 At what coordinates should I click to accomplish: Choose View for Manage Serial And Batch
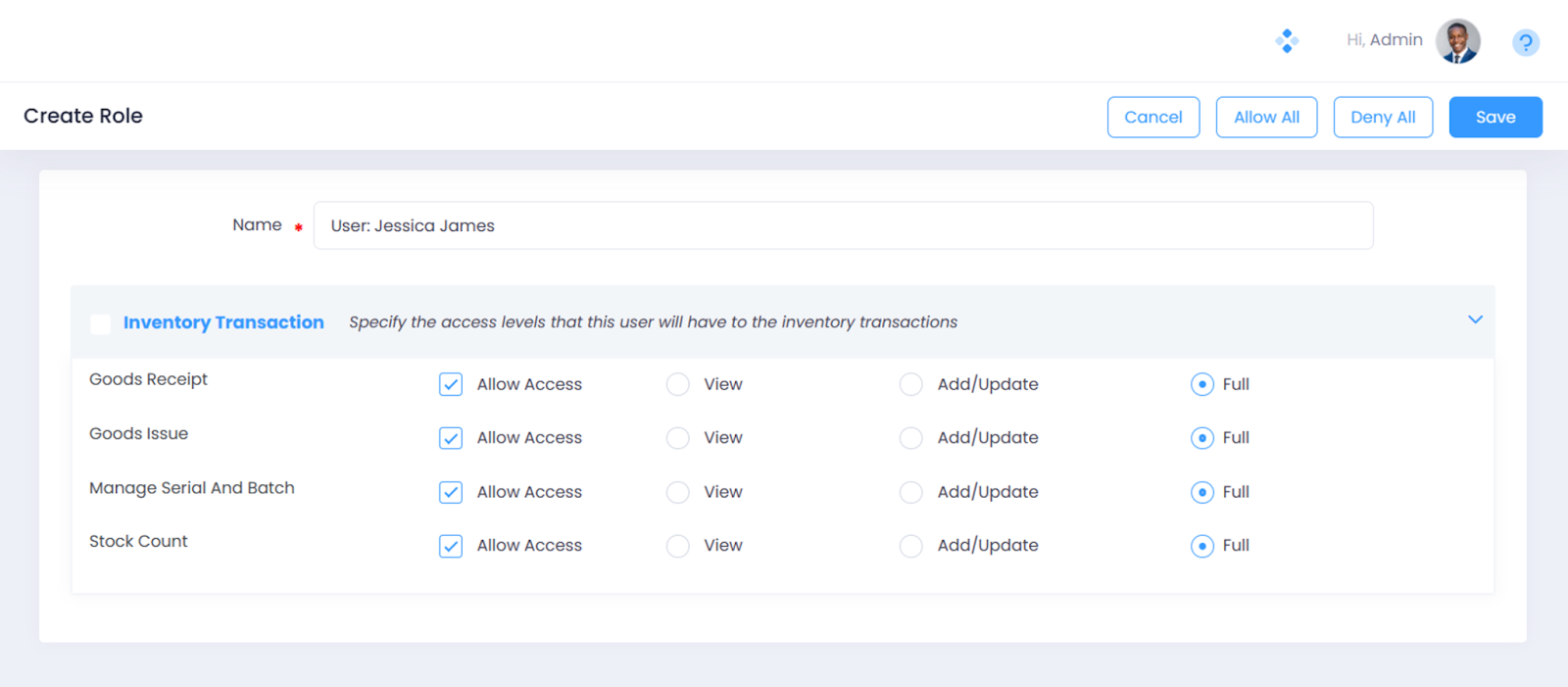coord(677,492)
